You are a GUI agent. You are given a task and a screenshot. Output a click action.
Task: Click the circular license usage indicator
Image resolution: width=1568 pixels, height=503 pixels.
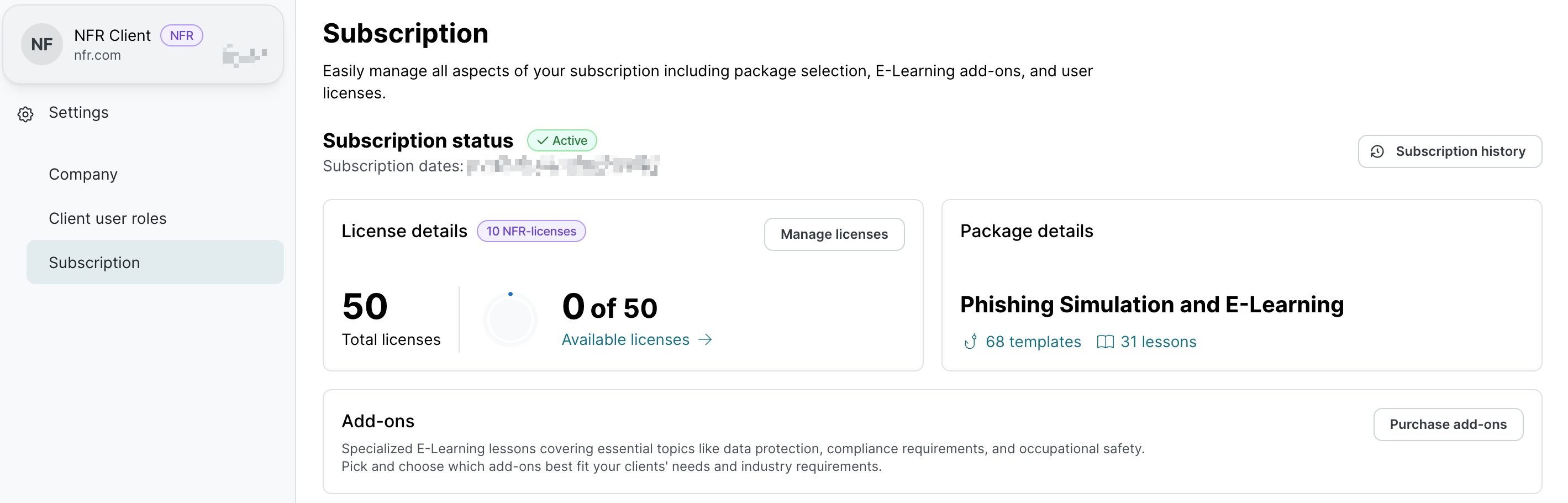510,319
